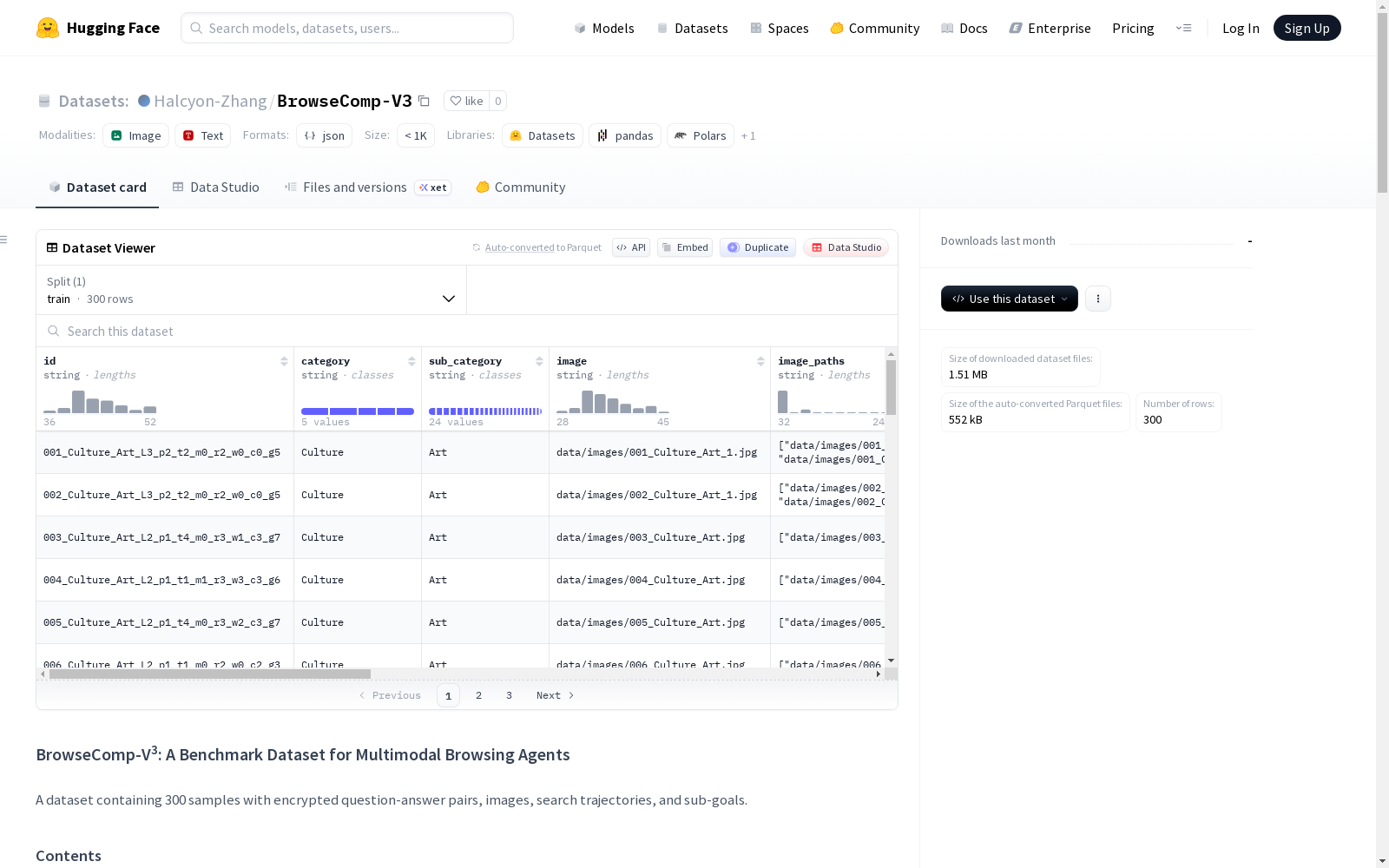The width and height of the screenshot is (1389, 868).
Task: Sort the image column using its sort arrows
Action: 760,361
